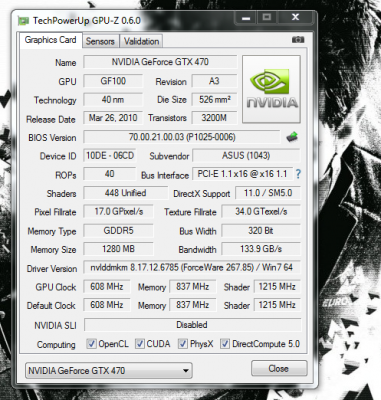
Task: Close window with title bar X
Action: [295, 17]
